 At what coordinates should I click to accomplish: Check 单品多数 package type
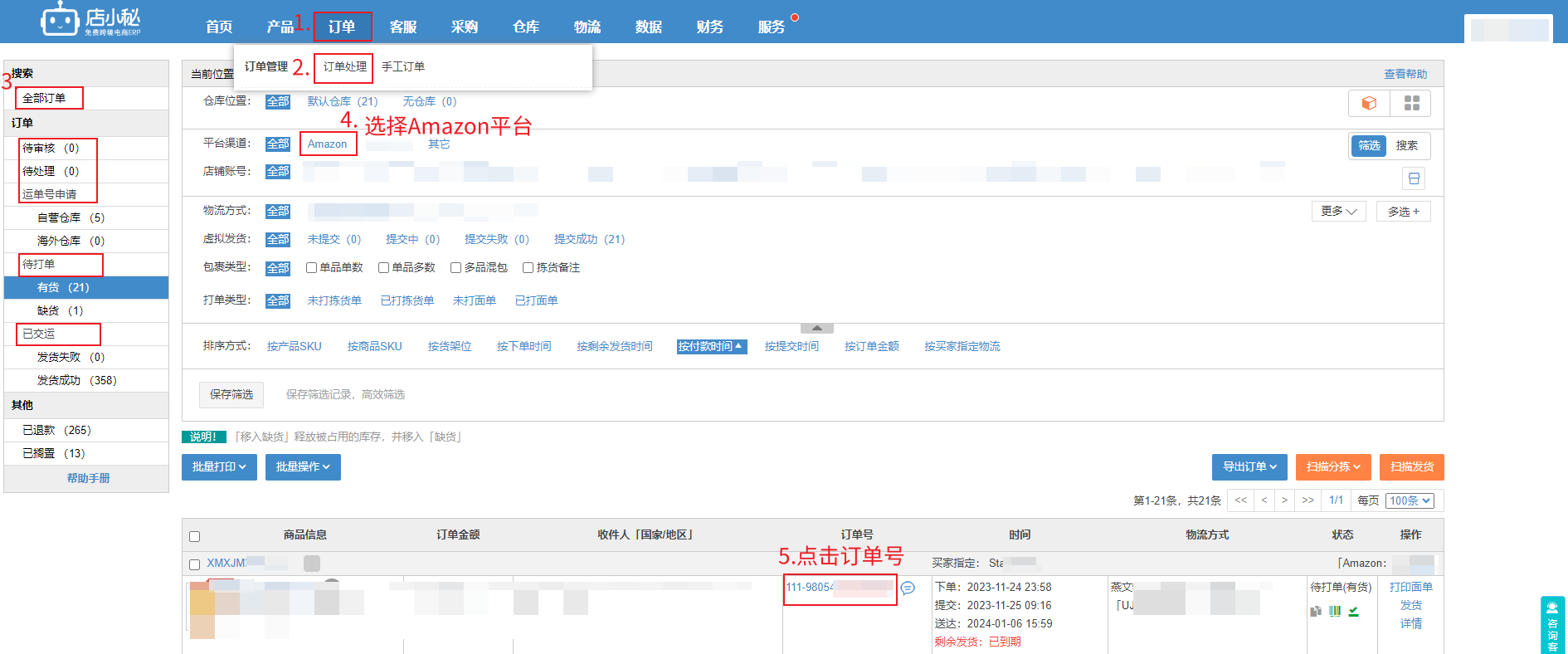pos(384,268)
